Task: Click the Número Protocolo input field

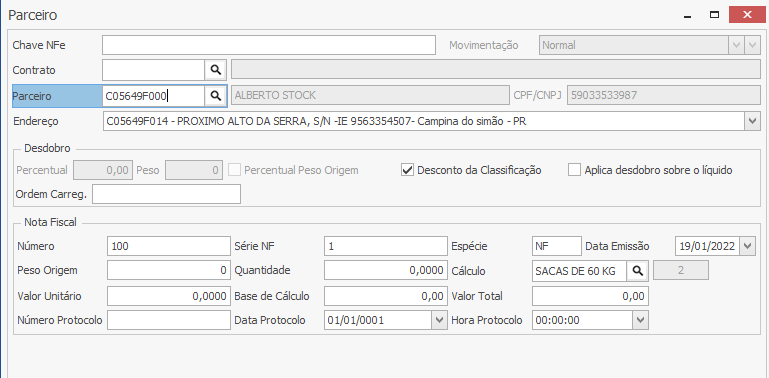Action: [x=169, y=320]
